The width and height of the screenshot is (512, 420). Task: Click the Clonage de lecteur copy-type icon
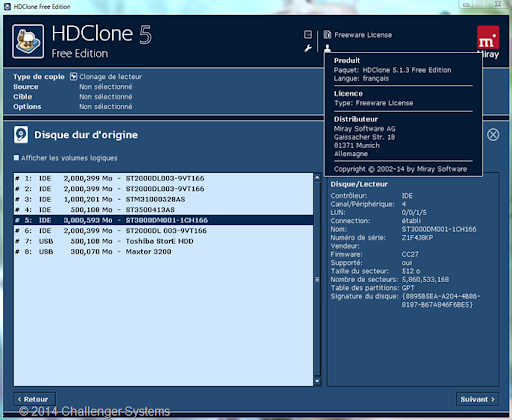pyautogui.click(x=73, y=77)
